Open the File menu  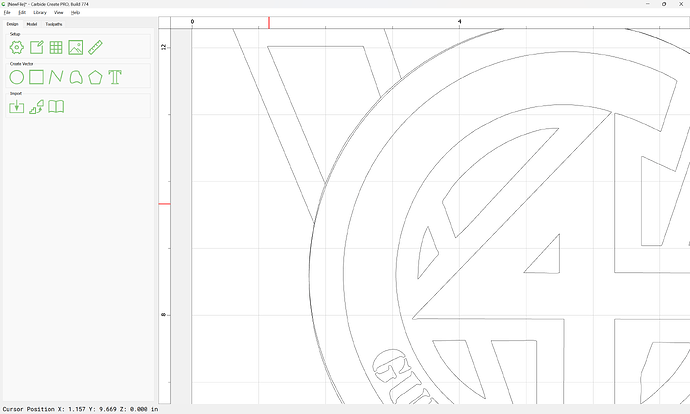point(7,13)
